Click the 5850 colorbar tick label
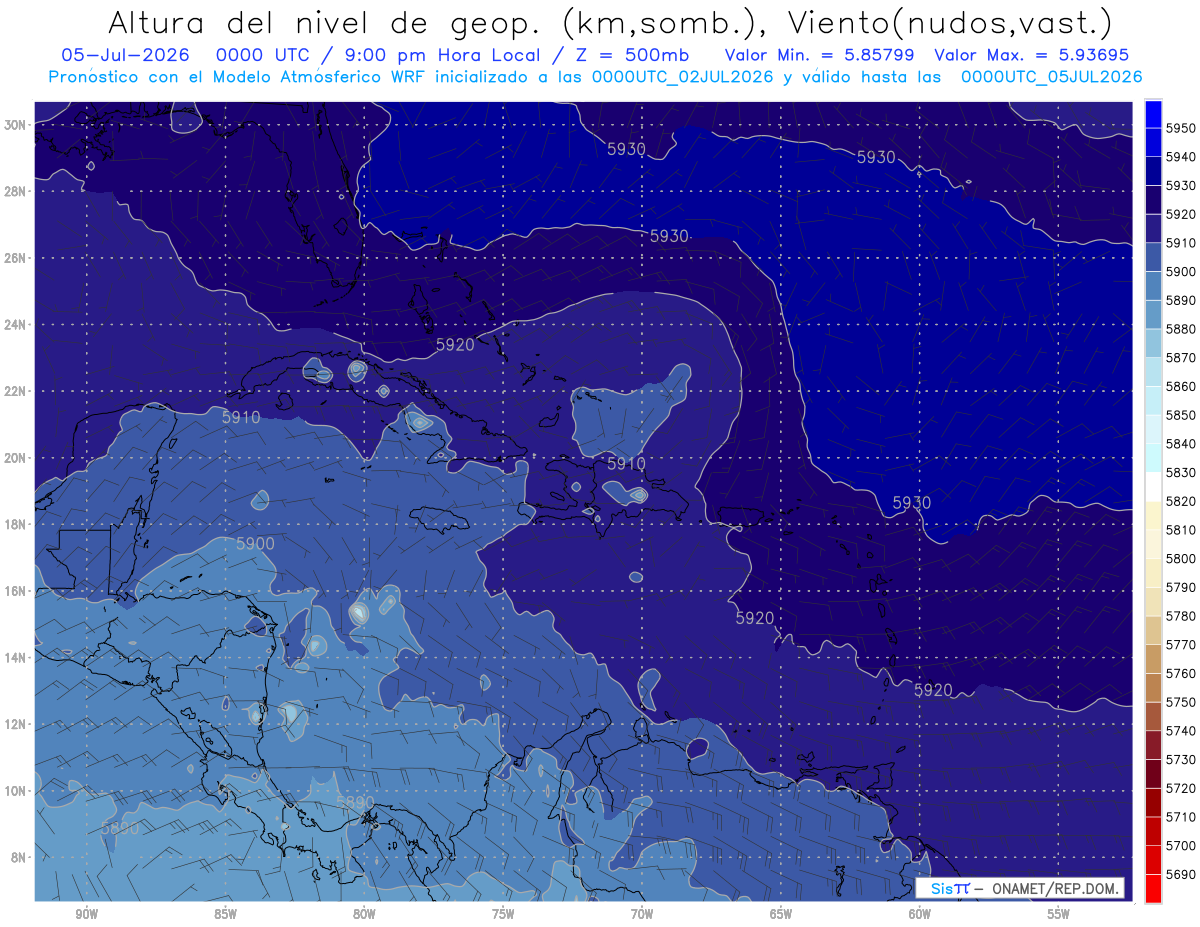1200x927 pixels. (x=1181, y=415)
